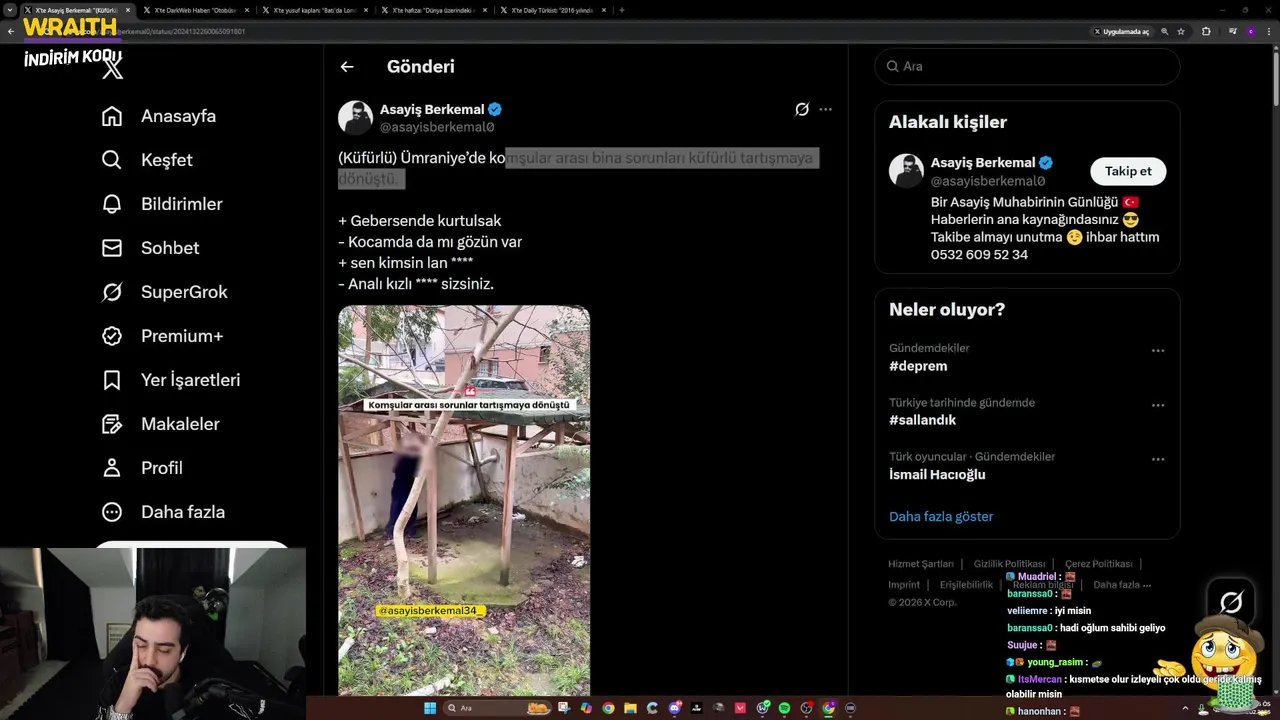Switch to X'te DarkWeb Haber tab
Screen dimensions: 1280x720
pos(195,10)
